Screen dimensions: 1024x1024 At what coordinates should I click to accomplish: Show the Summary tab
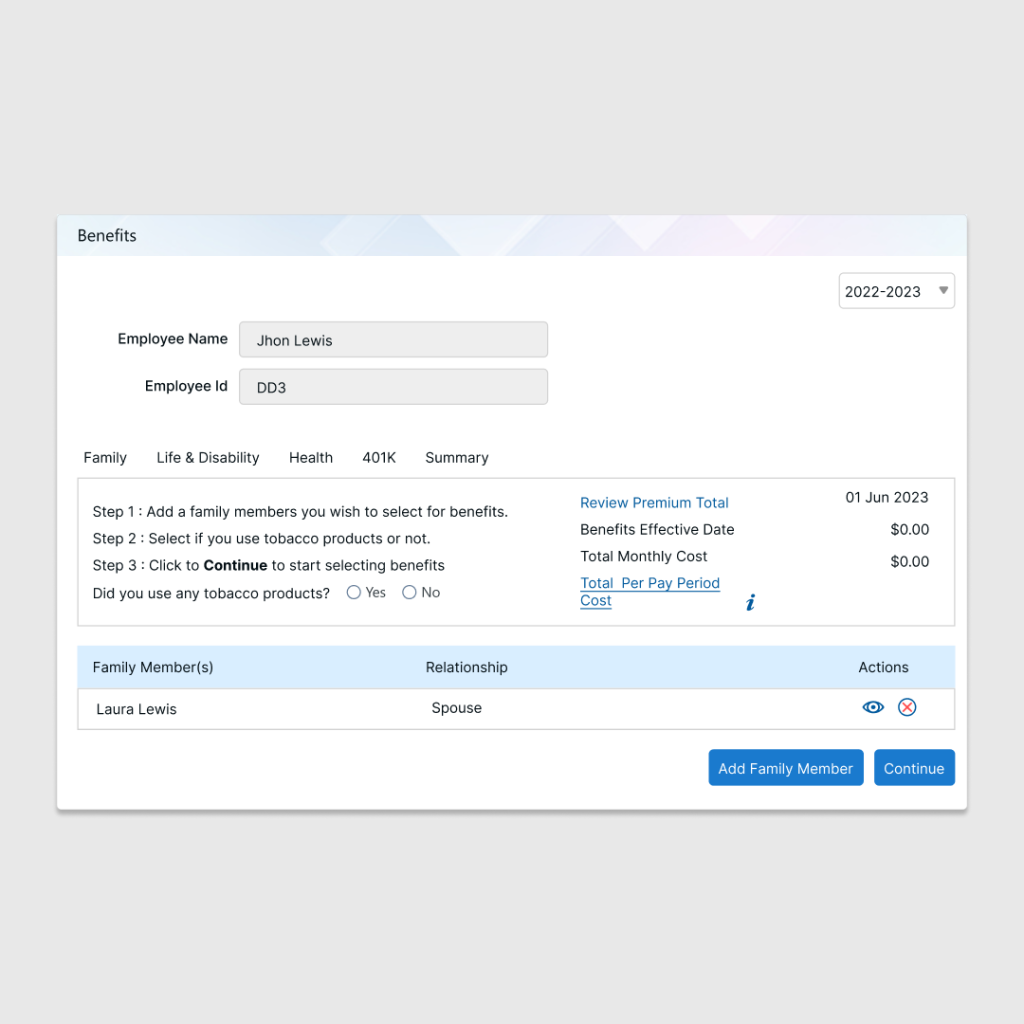coord(457,458)
